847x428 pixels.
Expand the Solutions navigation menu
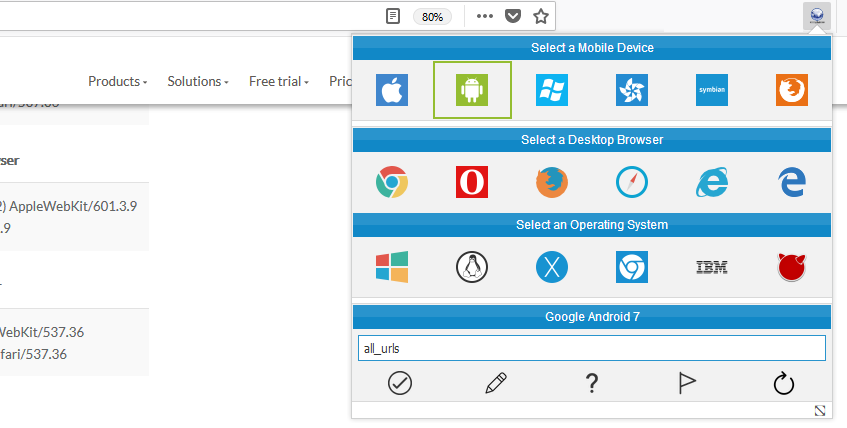197,81
